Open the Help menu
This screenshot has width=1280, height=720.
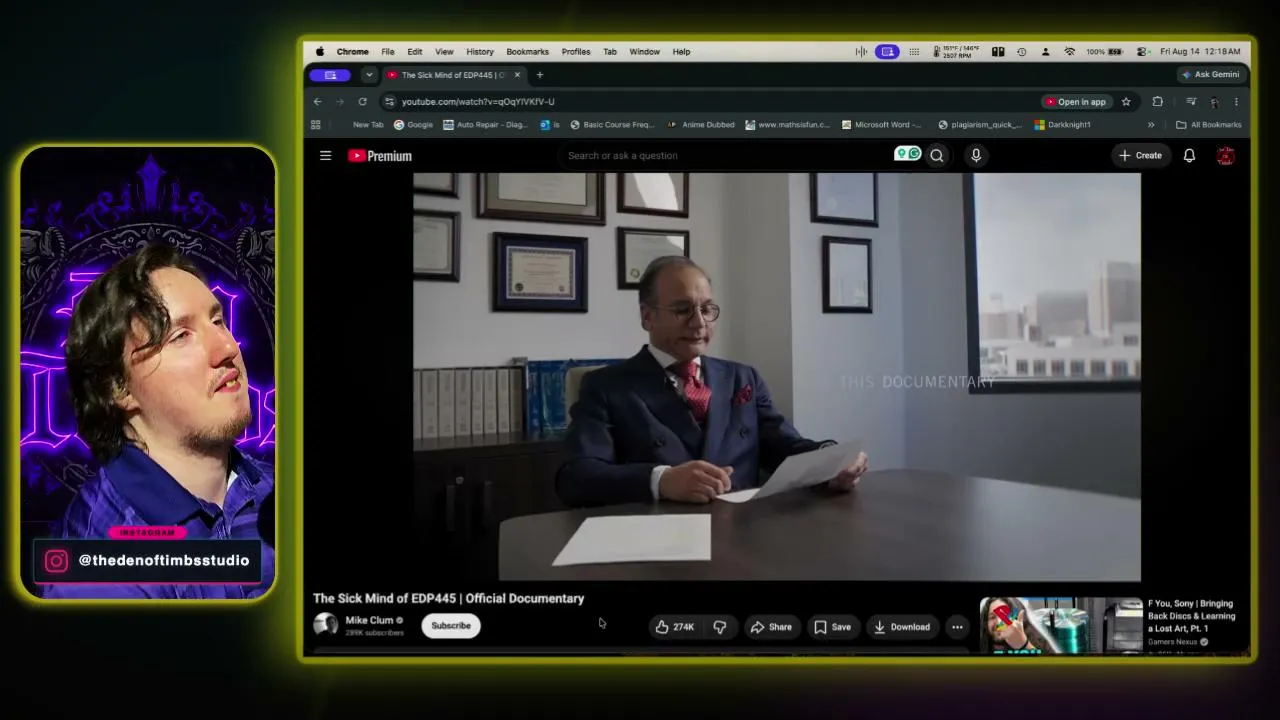click(x=681, y=51)
